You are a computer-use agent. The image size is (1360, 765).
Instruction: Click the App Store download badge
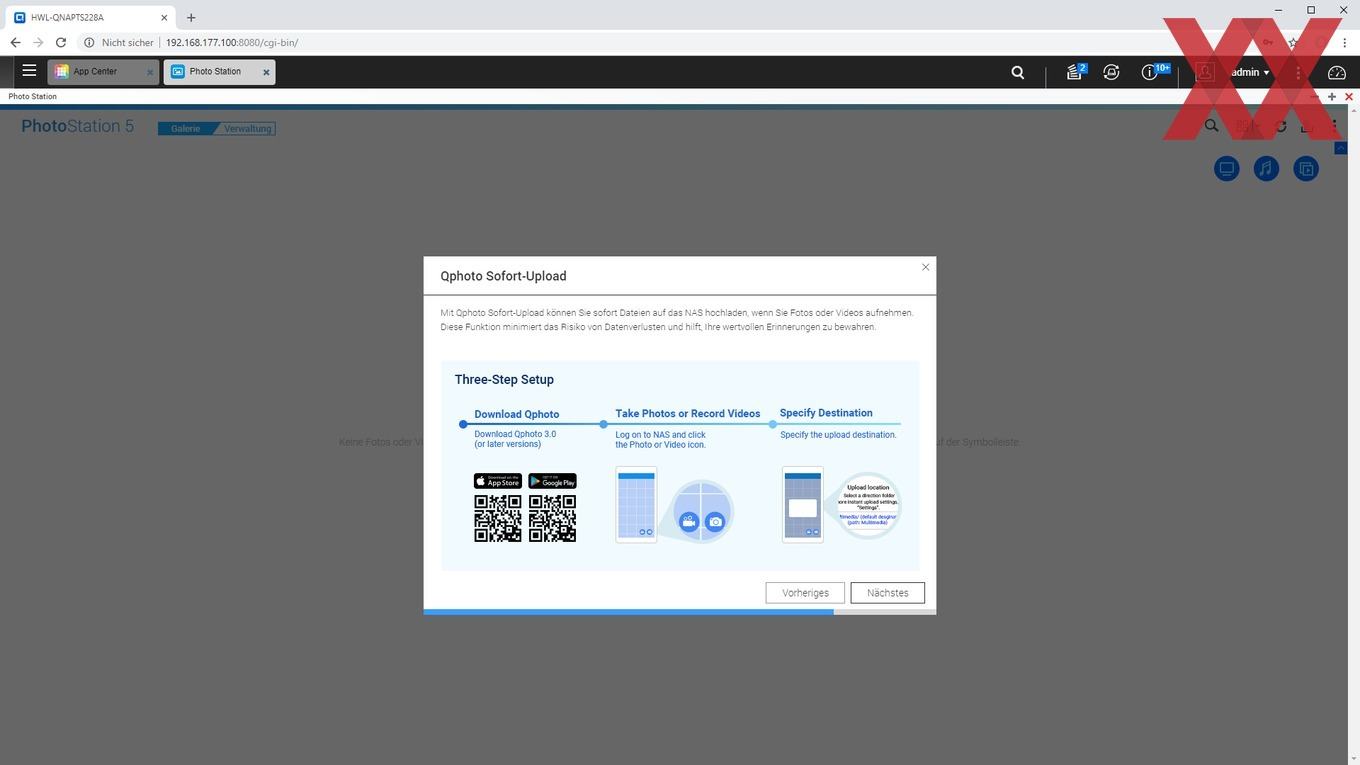click(498, 481)
